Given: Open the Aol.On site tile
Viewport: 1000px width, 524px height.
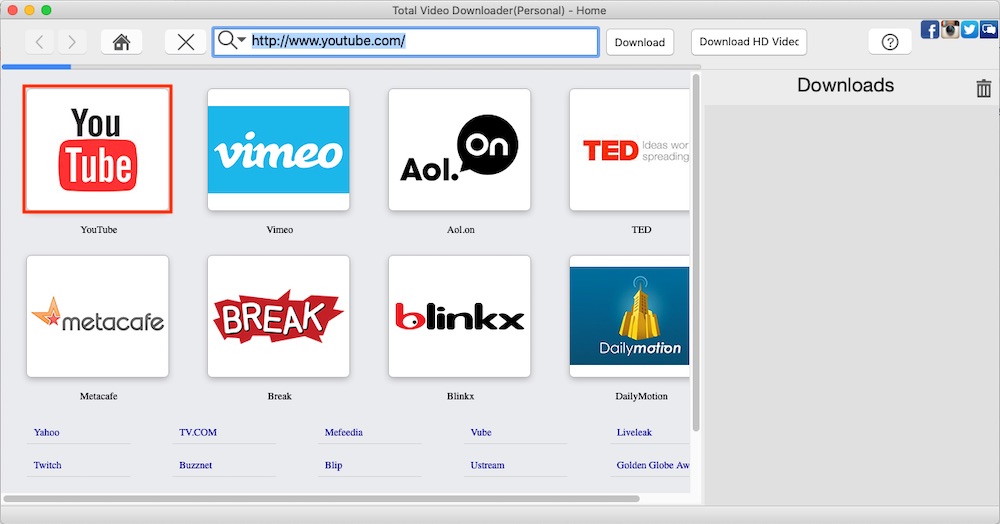Looking at the screenshot, I should [x=459, y=149].
